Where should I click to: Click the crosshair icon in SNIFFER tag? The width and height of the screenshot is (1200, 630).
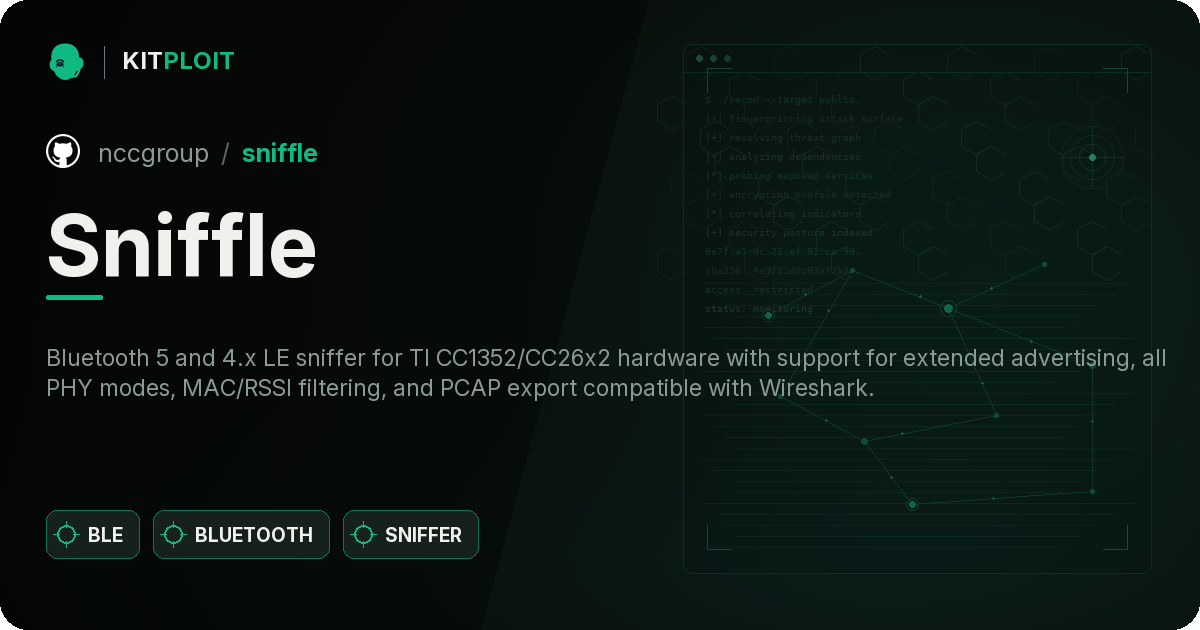364,535
